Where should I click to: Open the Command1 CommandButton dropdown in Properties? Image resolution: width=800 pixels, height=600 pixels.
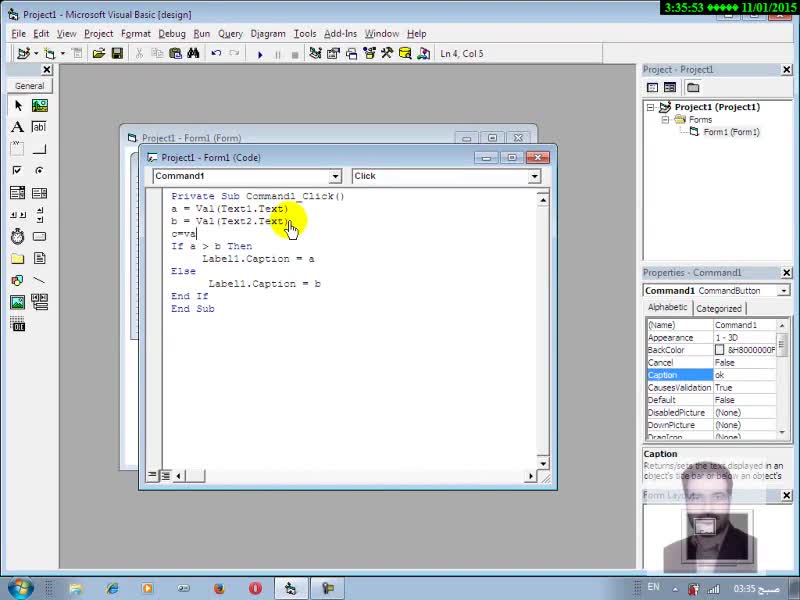click(784, 291)
